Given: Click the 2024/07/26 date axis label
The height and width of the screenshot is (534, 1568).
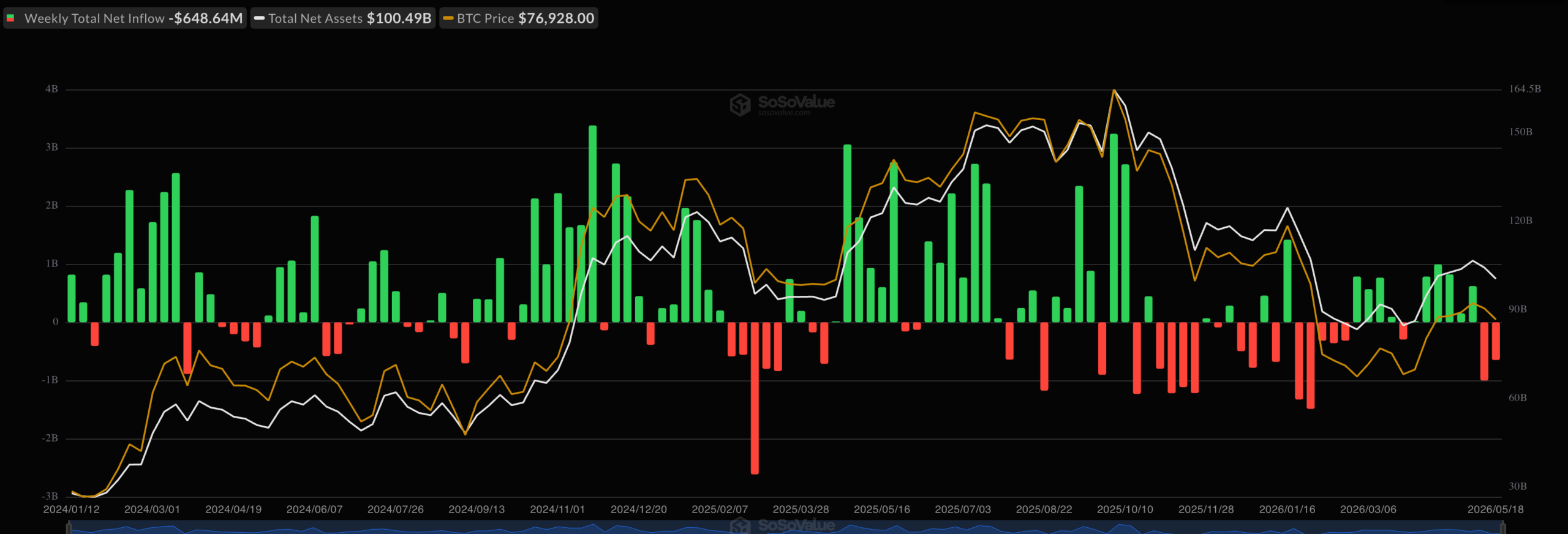Looking at the screenshot, I should click(395, 510).
